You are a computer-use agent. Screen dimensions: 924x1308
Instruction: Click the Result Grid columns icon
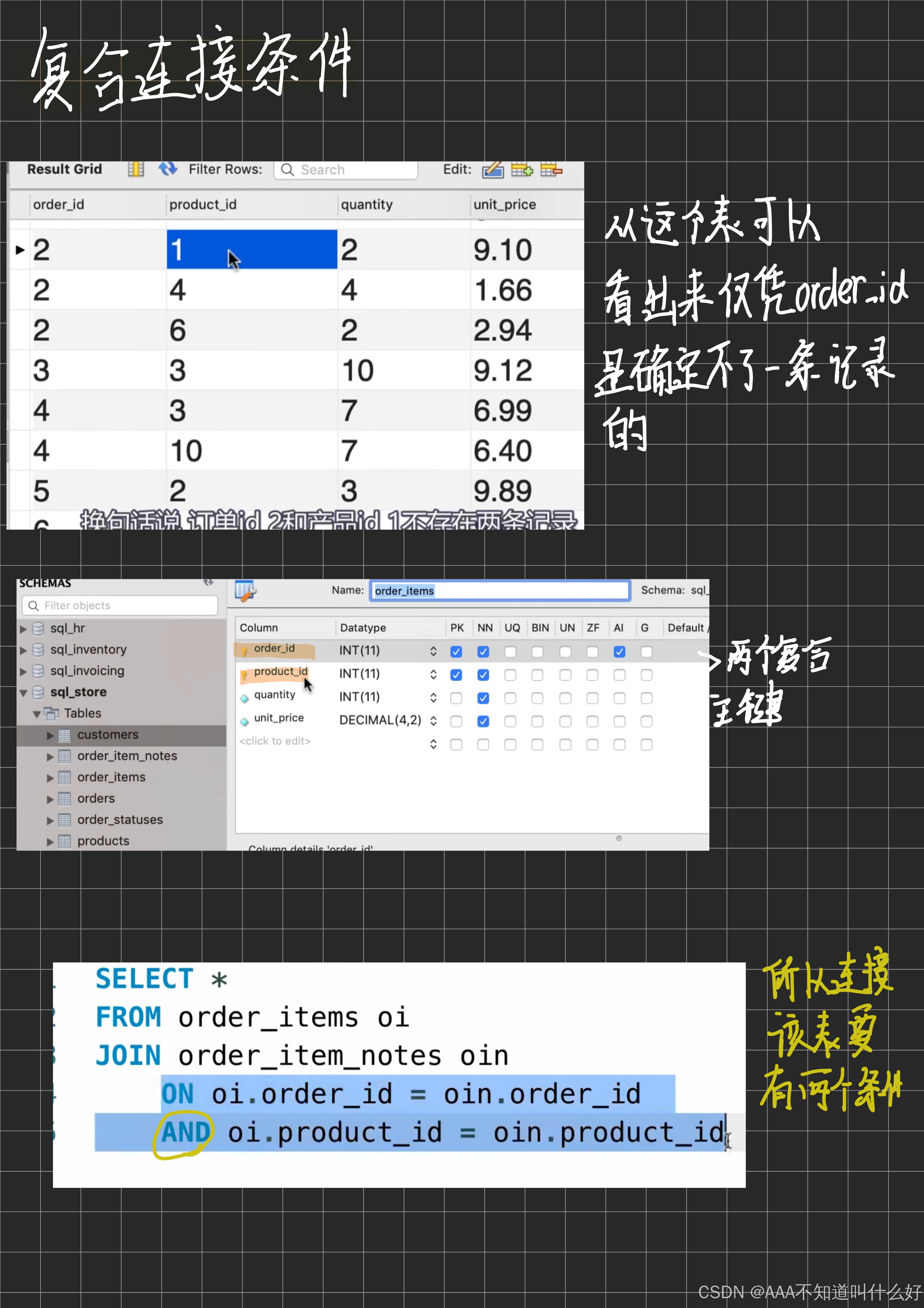pyautogui.click(x=136, y=169)
